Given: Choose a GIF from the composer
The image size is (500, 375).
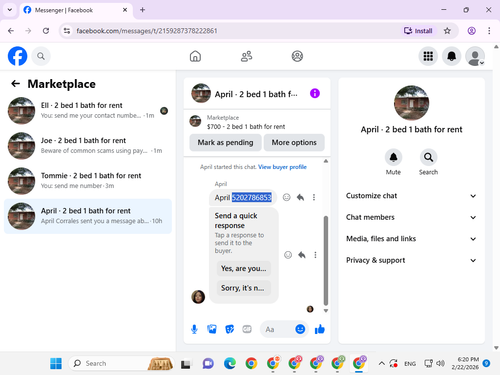Looking at the screenshot, I should [247, 329].
